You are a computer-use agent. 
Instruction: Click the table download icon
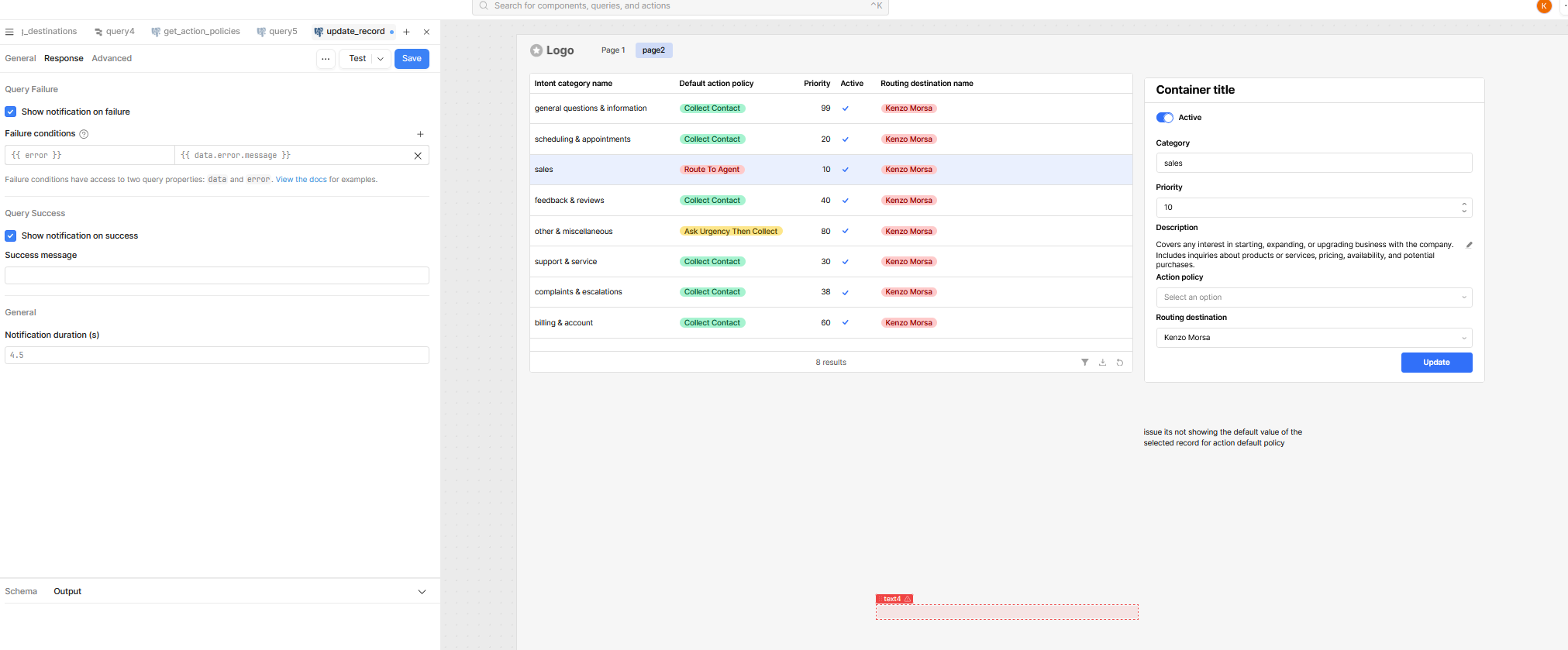click(x=1102, y=363)
